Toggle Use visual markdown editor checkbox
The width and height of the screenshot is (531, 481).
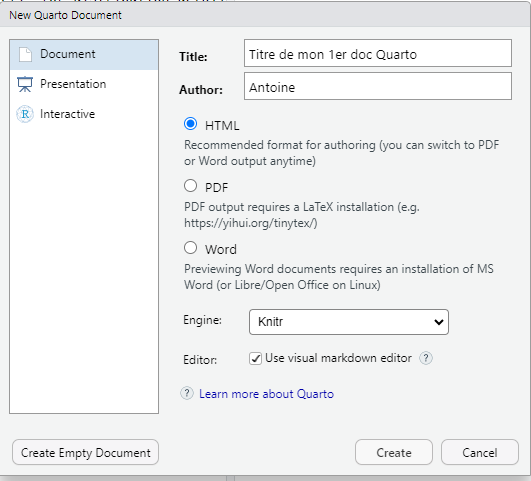[x=255, y=358]
